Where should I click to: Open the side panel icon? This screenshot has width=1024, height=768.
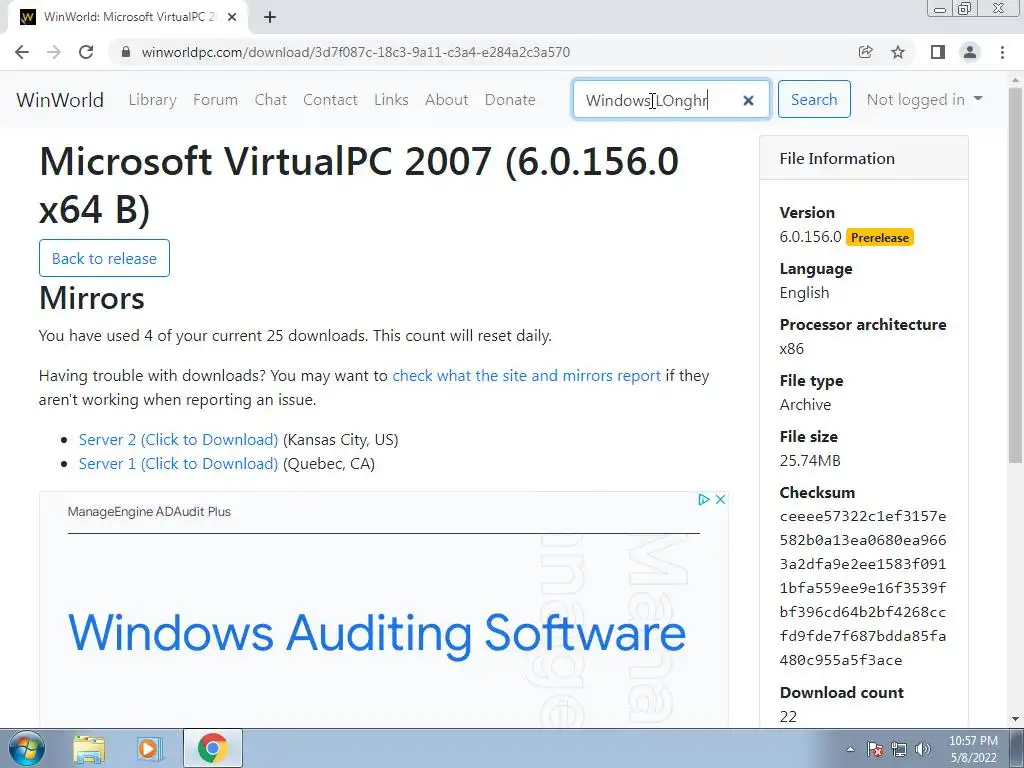[938, 52]
